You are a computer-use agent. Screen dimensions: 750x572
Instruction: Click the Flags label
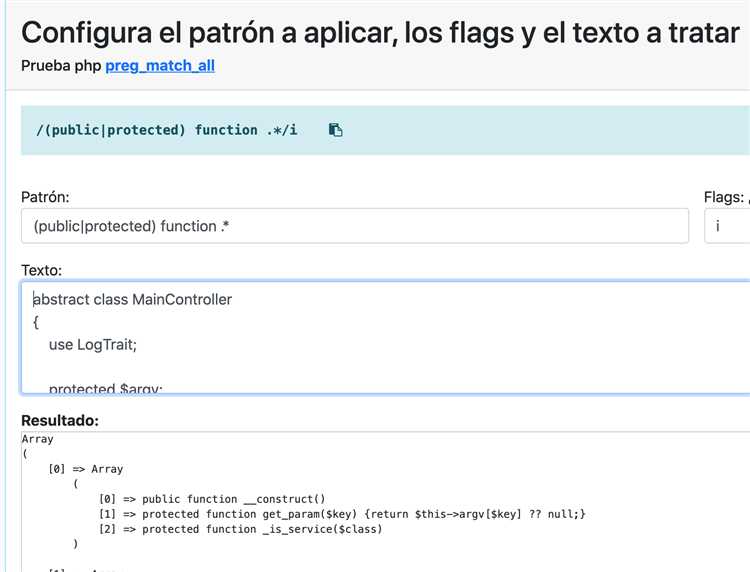tap(725, 197)
